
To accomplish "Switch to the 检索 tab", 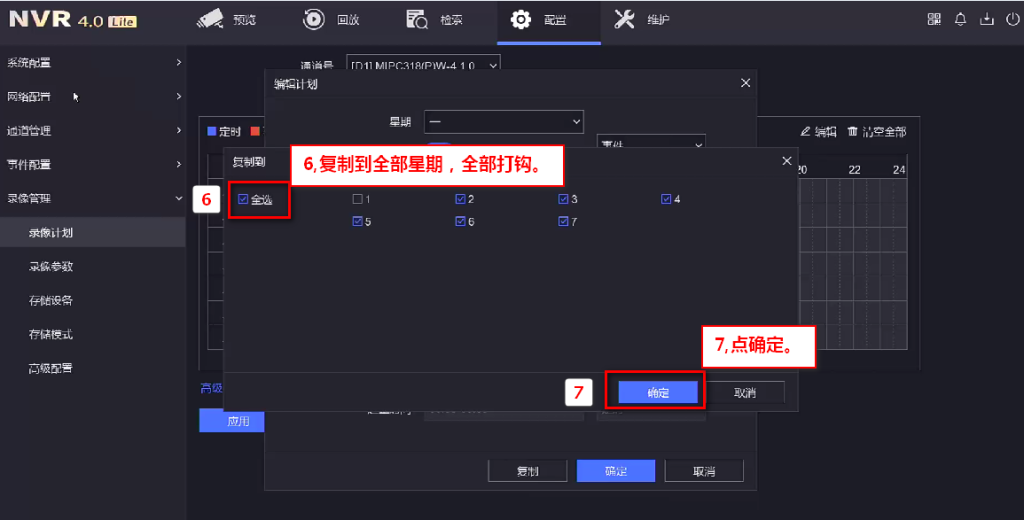I will pyautogui.click(x=434, y=20).
